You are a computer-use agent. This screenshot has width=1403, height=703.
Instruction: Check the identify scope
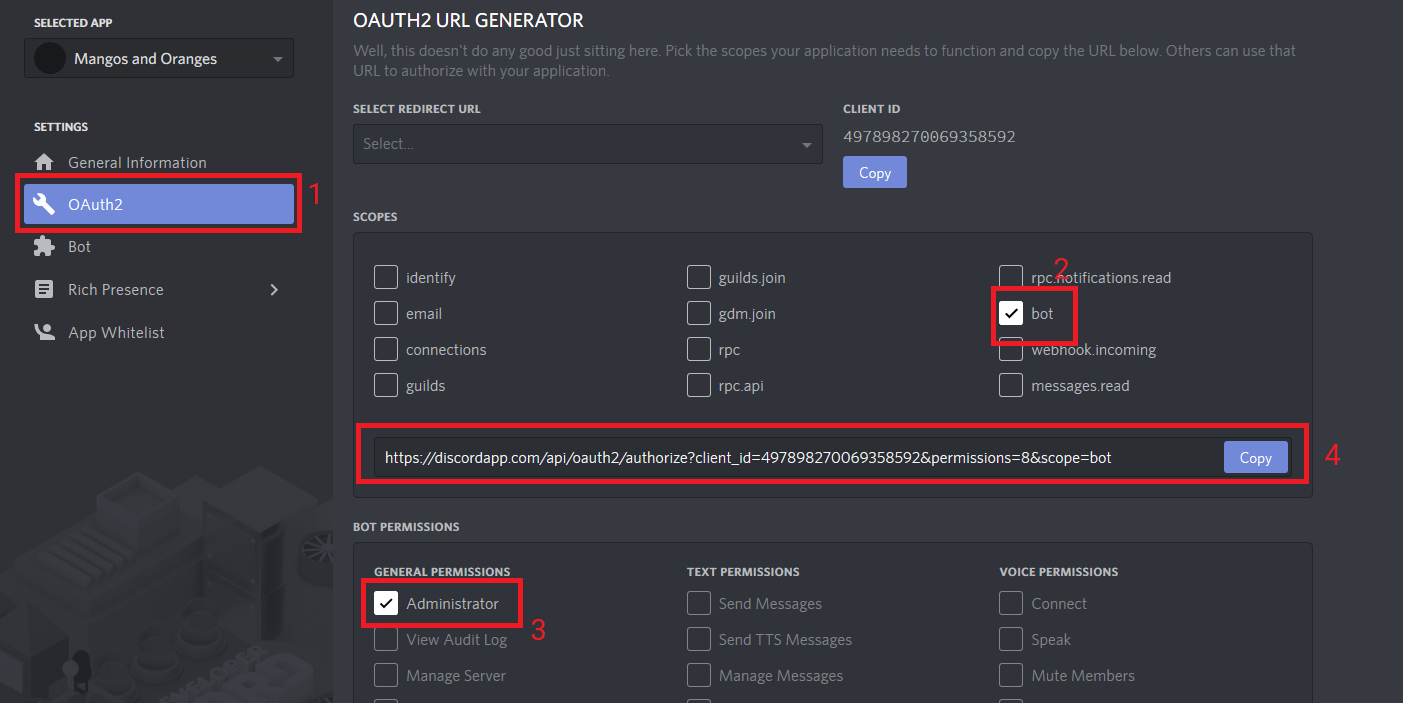click(386, 277)
